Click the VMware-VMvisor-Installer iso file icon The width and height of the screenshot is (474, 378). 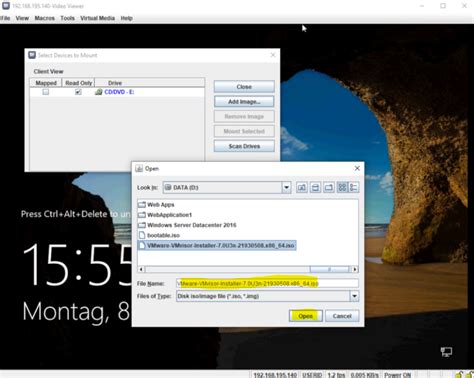click(142, 246)
